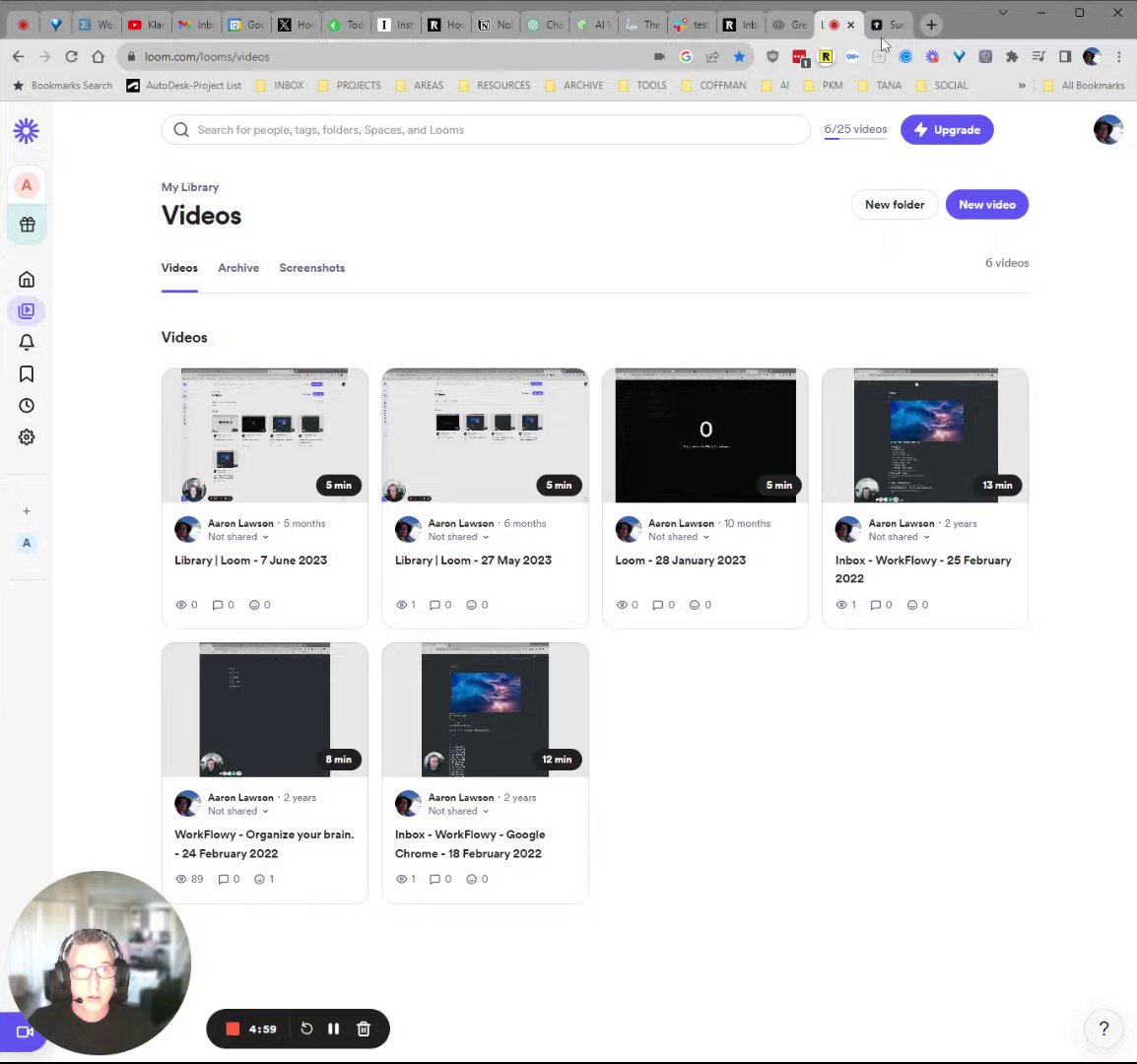Switch to the Archive tab
This screenshot has width=1137, height=1064.
(x=238, y=268)
